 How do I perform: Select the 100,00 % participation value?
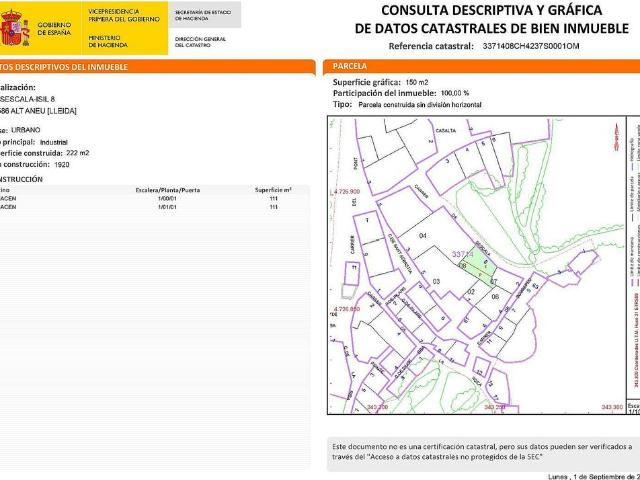[x=455, y=93]
